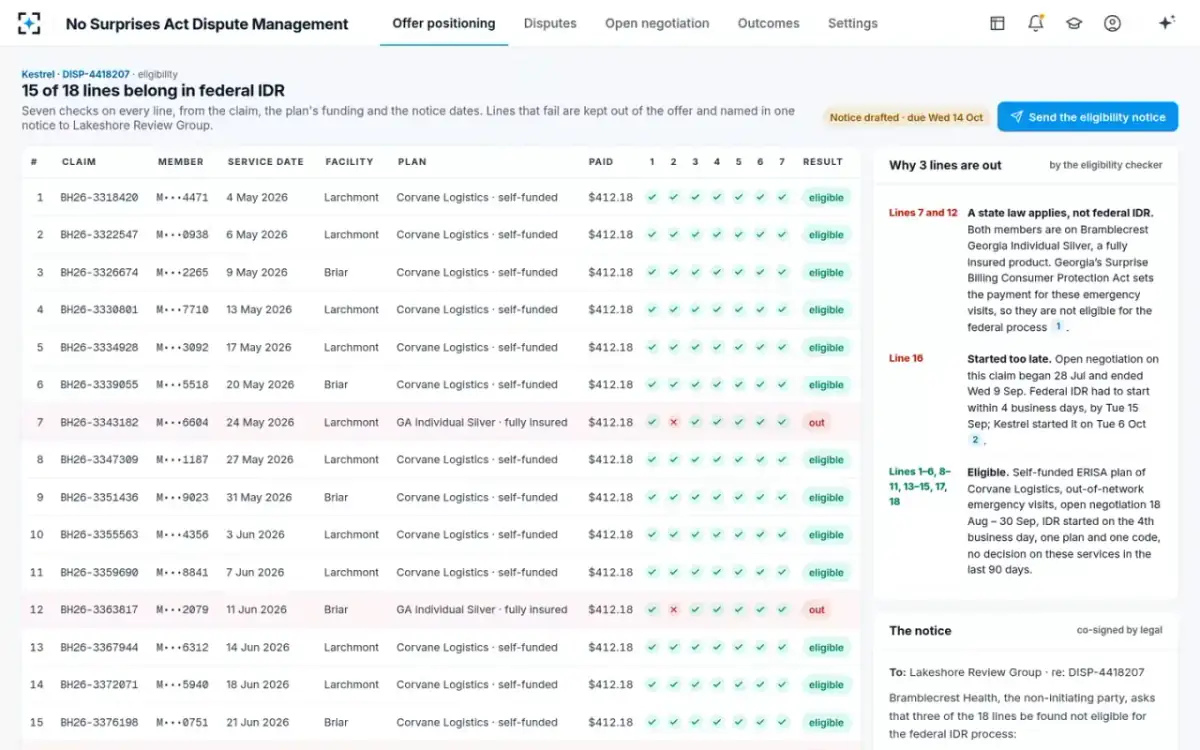Select claim ID BH26-3347309
The height and width of the screenshot is (750, 1200).
point(99,460)
